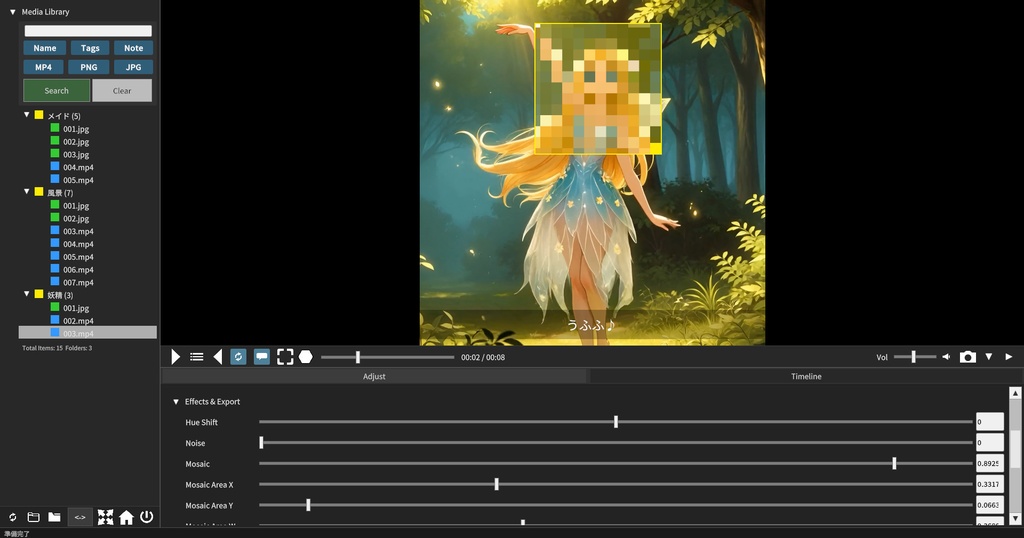Click the Clear button

(122, 91)
